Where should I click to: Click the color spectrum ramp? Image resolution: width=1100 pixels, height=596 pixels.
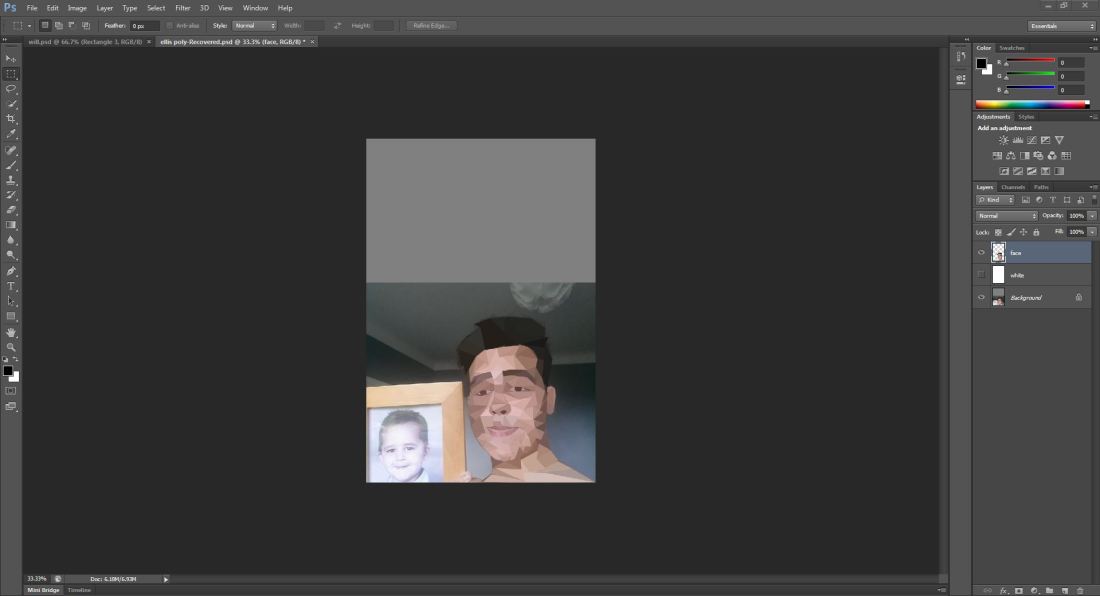(x=1032, y=104)
